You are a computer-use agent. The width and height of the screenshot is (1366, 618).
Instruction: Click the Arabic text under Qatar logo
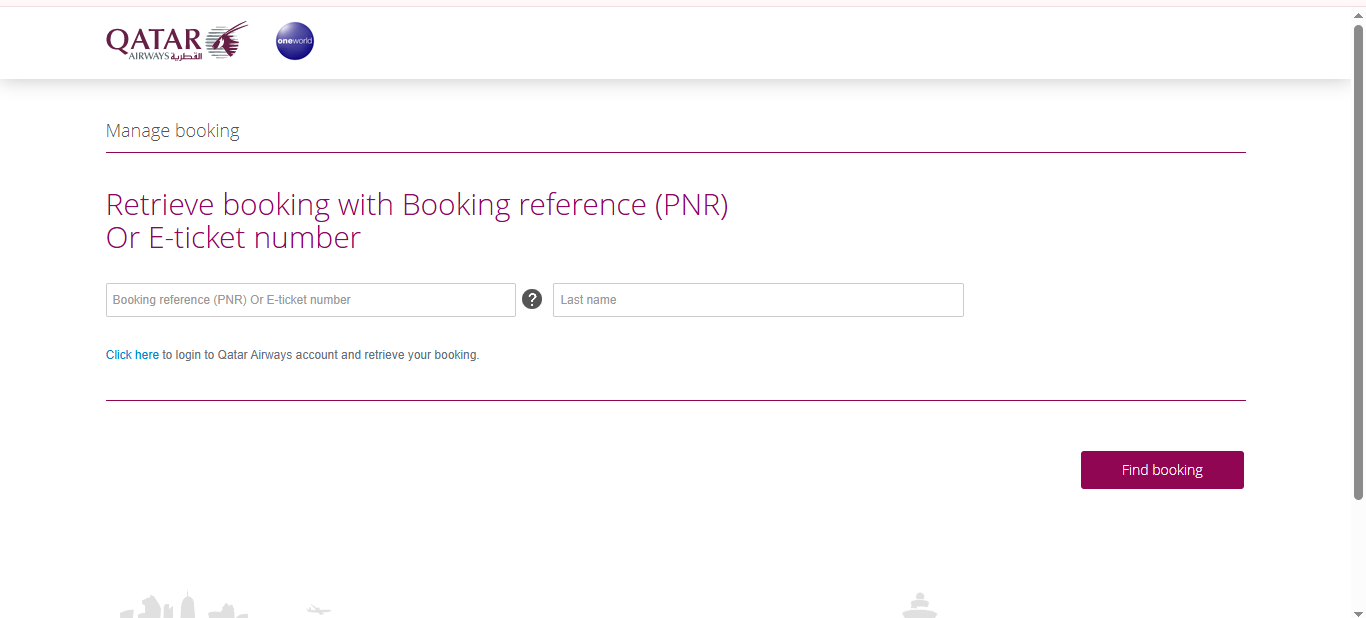pos(187,56)
